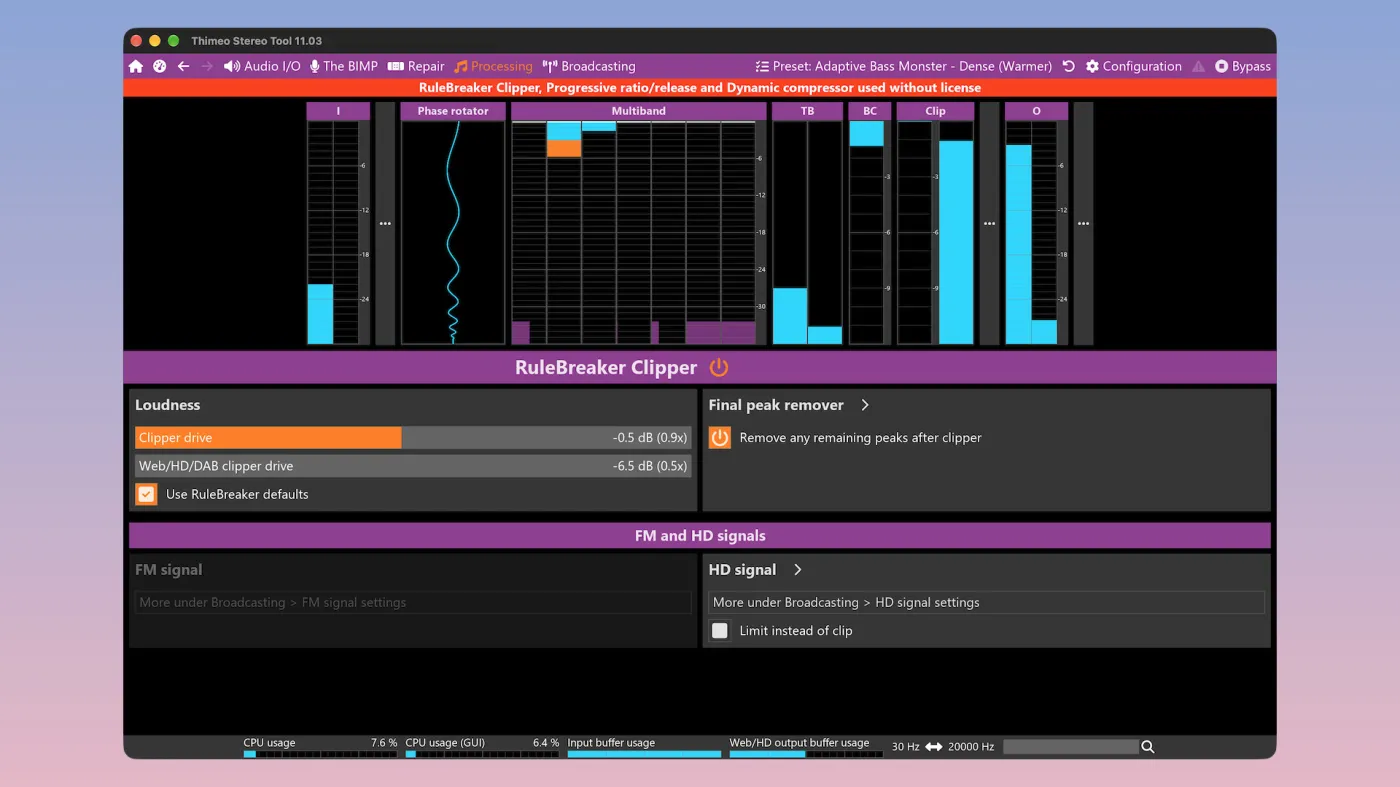Open options dots beside the O meter
This screenshot has height=787, width=1400.
pyautogui.click(x=1083, y=223)
